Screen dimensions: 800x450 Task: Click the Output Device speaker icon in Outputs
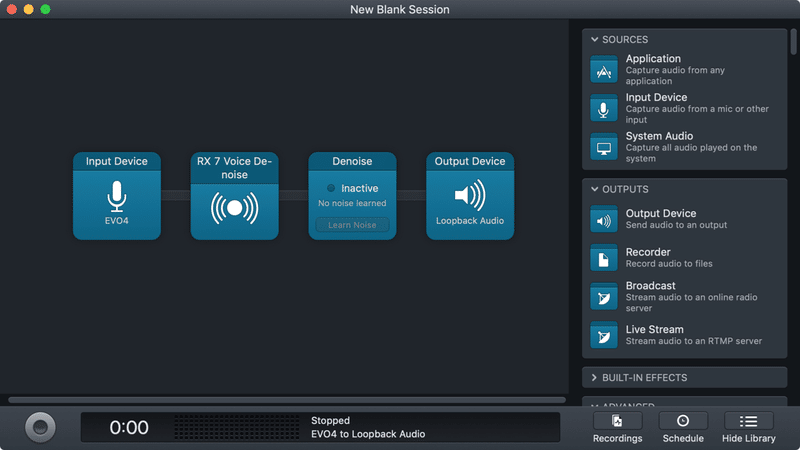tap(604, 219)
